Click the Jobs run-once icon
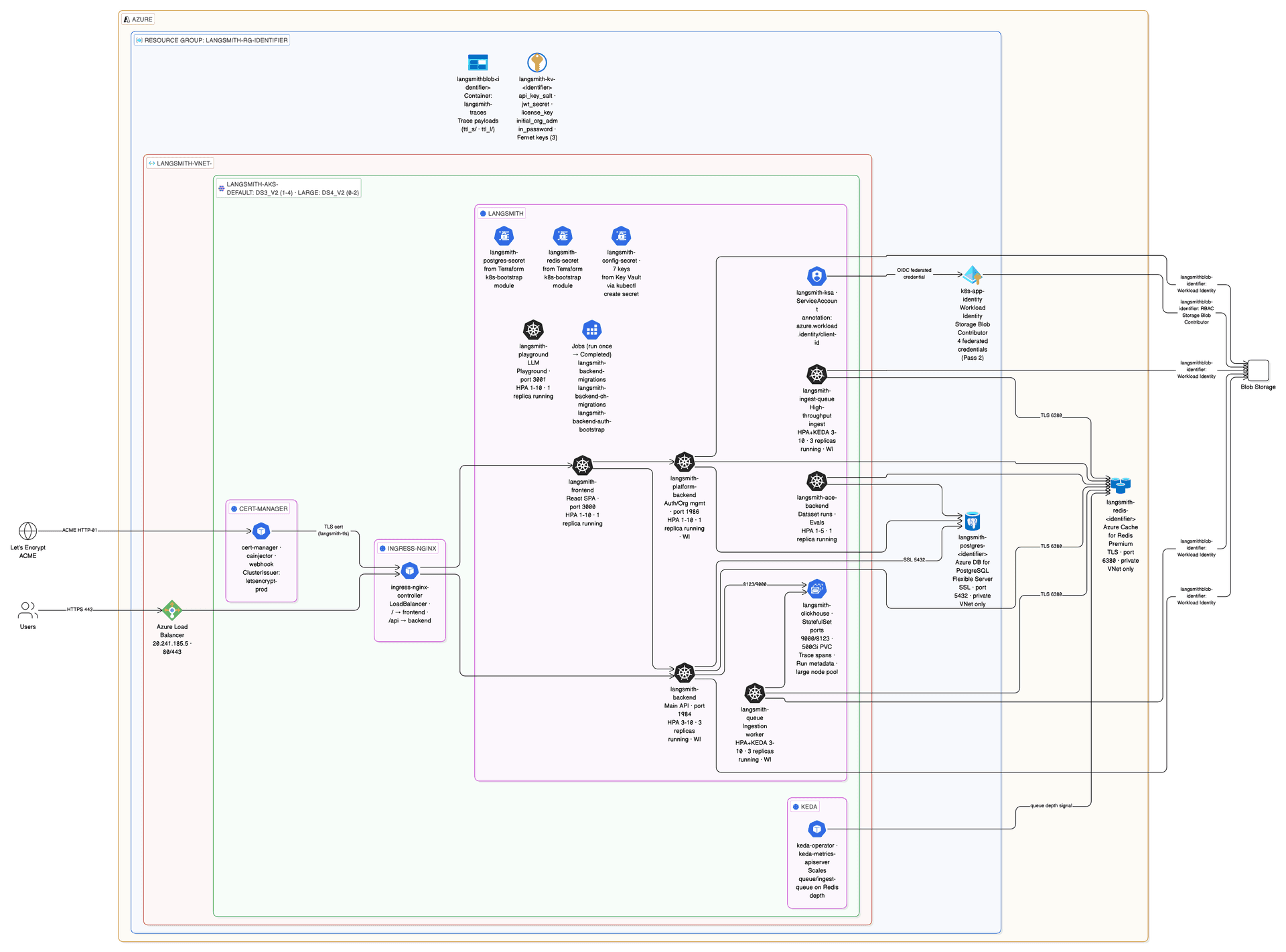 [x=591, y=330]
